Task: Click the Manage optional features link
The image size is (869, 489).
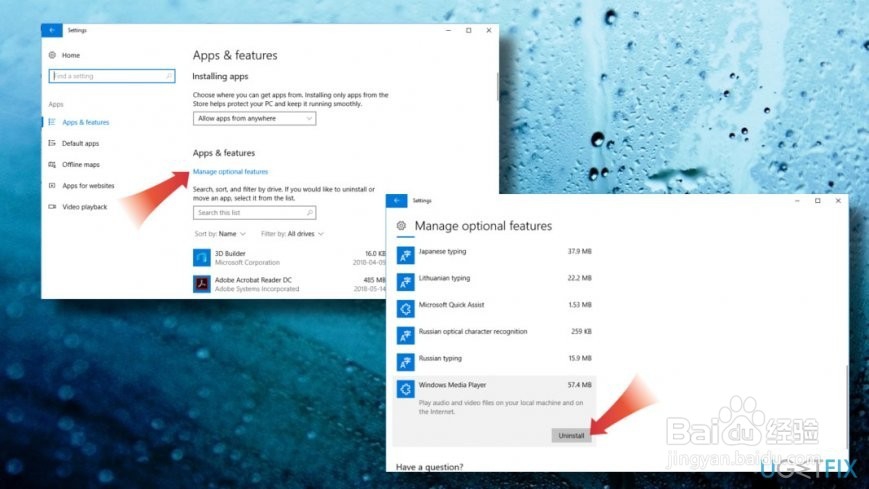Action: (x=230, y=172)
